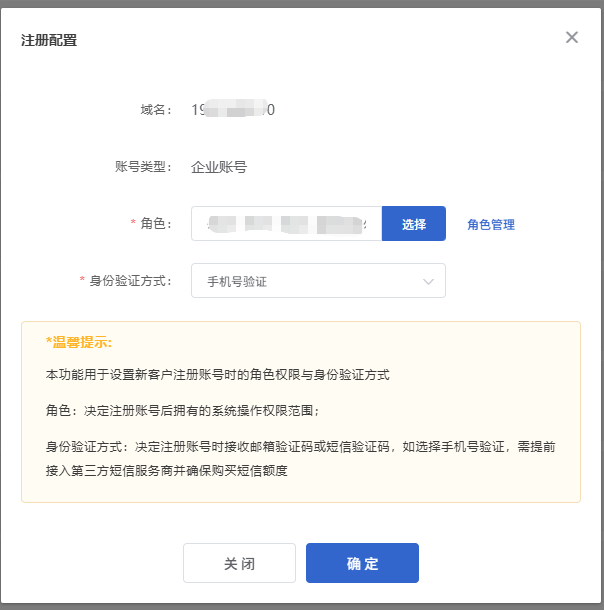Close the 注册配置 dialog with X icon
Image resolution: width=604 pixels, height=610 pixels.
[572, 38]
